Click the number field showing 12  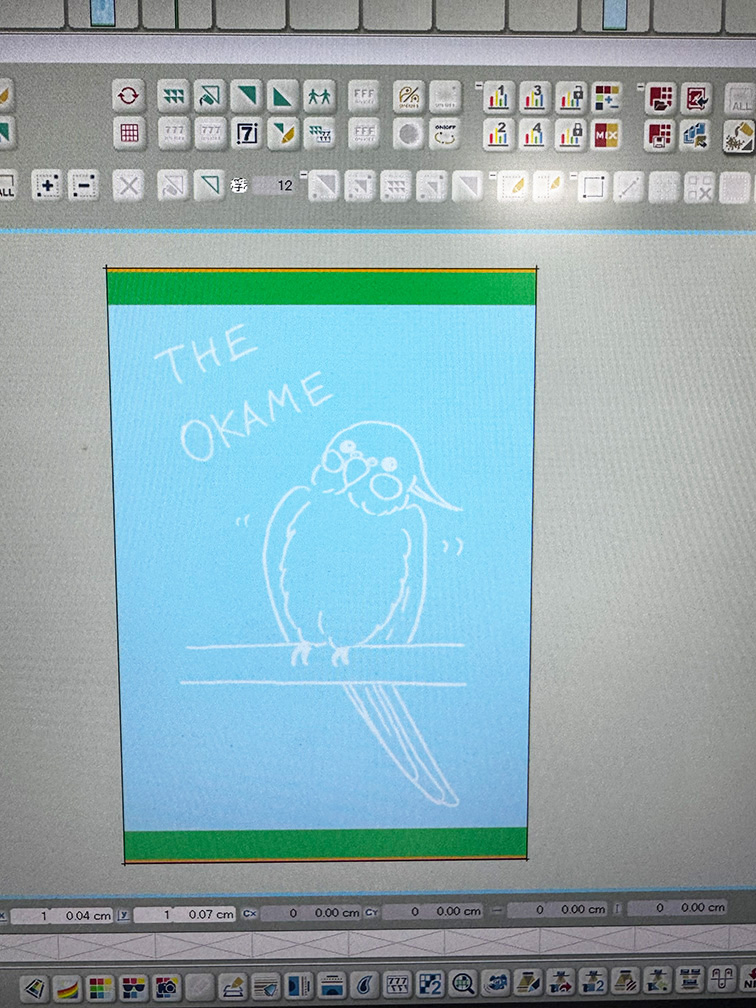click(x=274, y=186)
